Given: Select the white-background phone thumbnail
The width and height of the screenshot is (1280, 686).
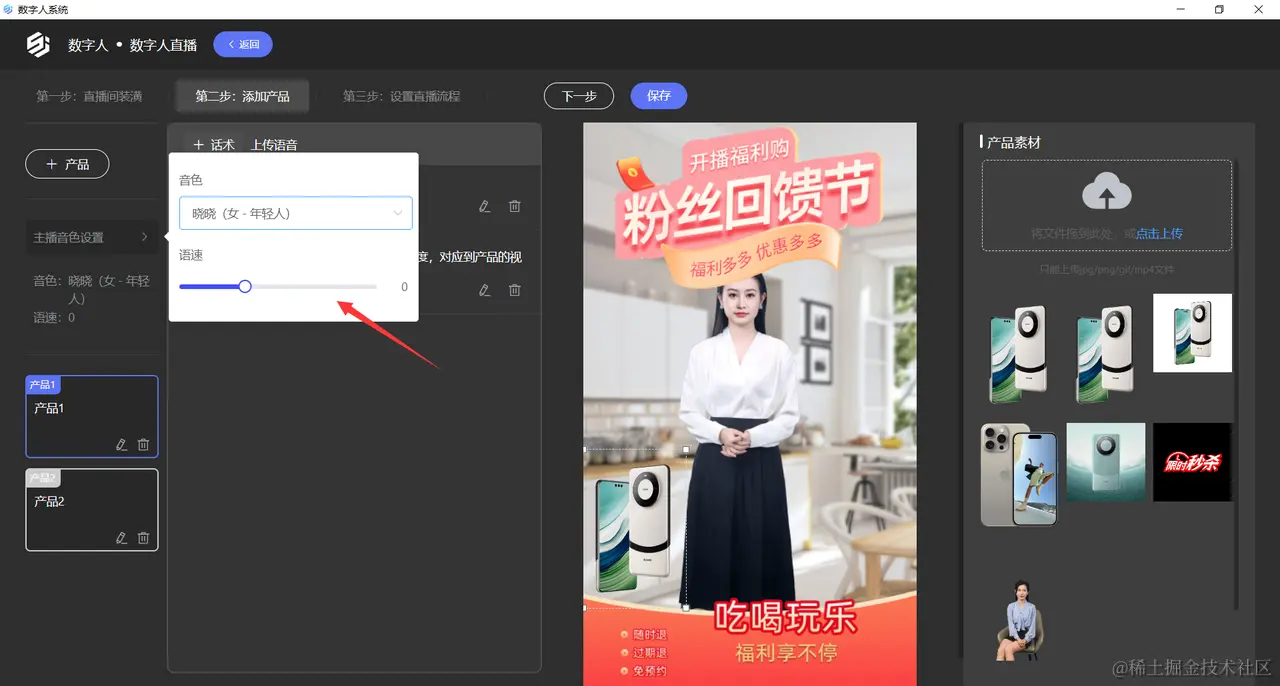Looking at the screenshot, I should click(x=1192, y=333).
